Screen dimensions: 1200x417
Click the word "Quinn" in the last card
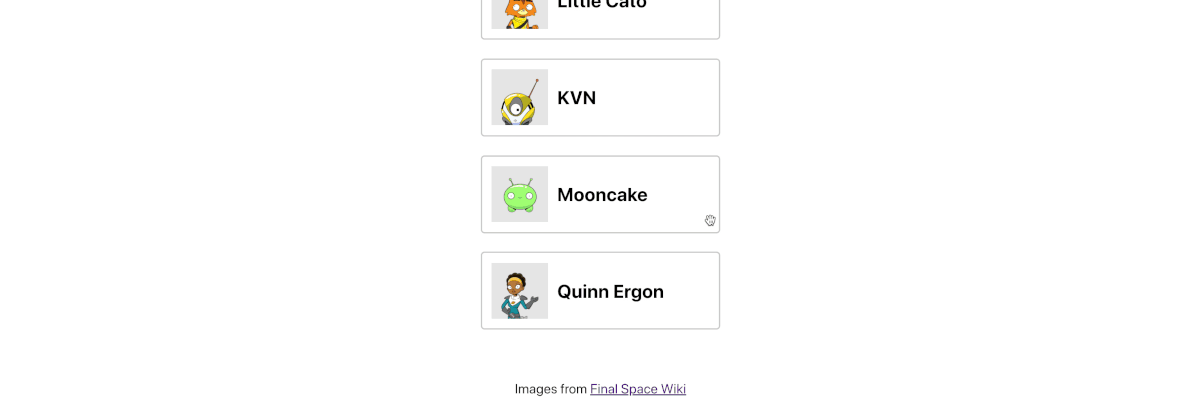[582, 292]
